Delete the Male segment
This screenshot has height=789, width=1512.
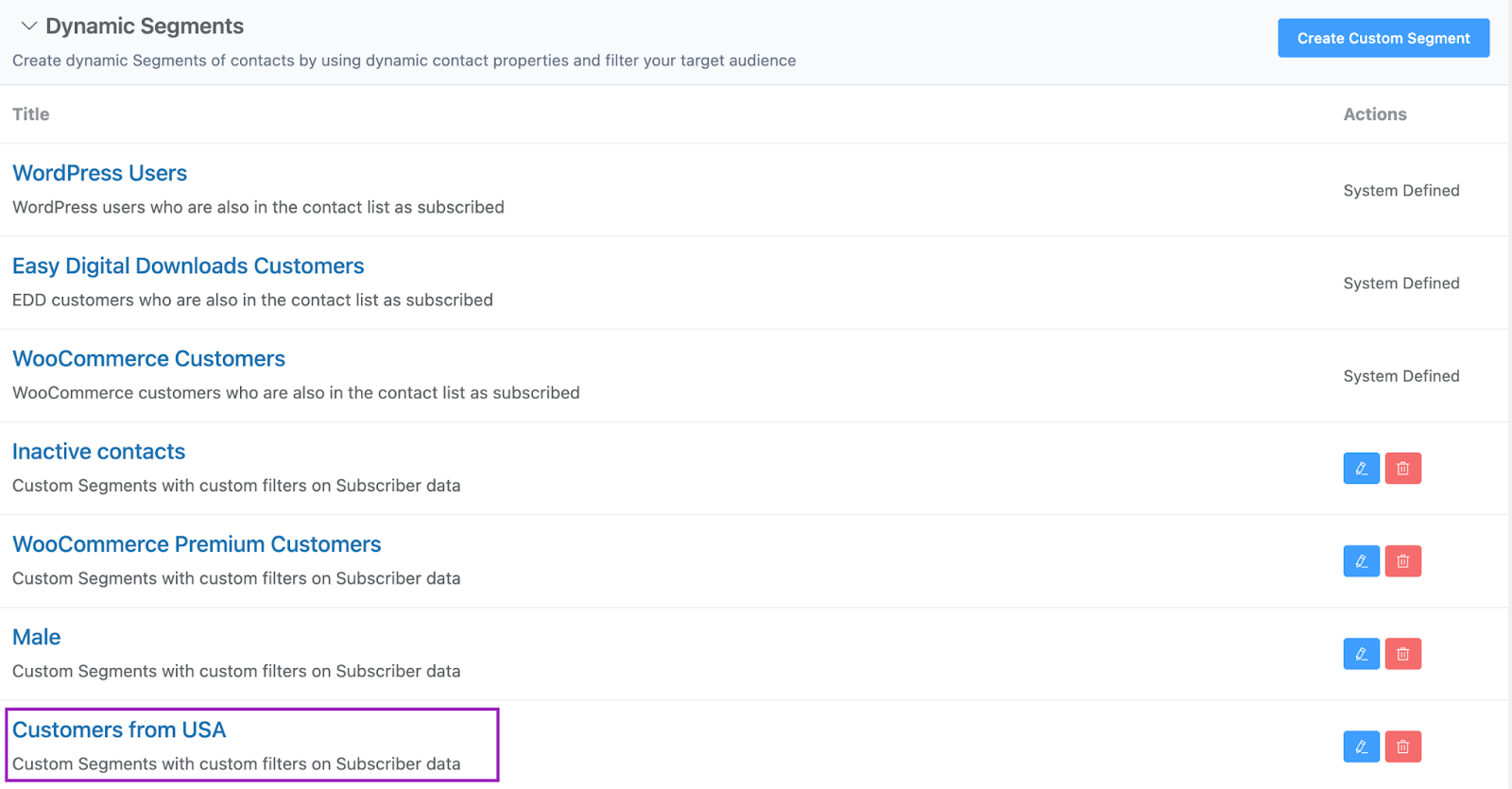pyautogui.click(x=1402, y=654)
